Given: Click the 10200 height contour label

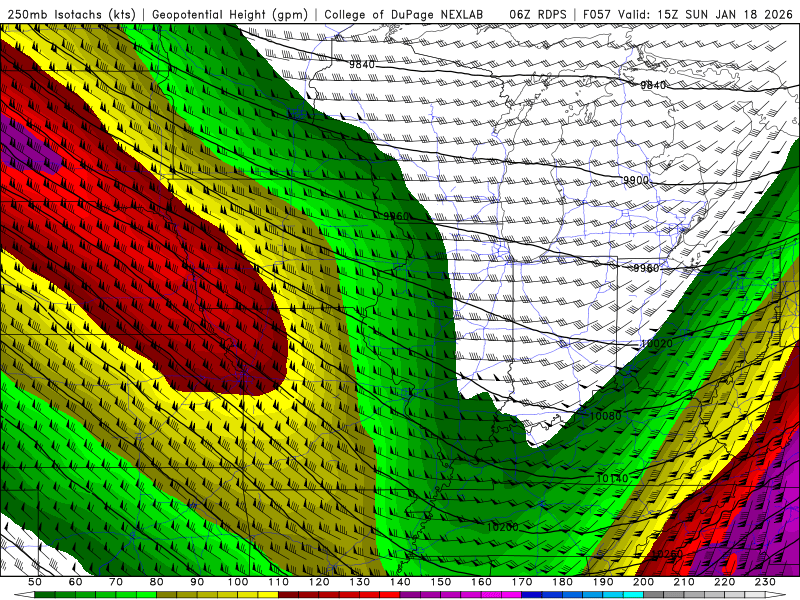Looking at the screenshot, I should pyautogui.click(x=503, y=527).
